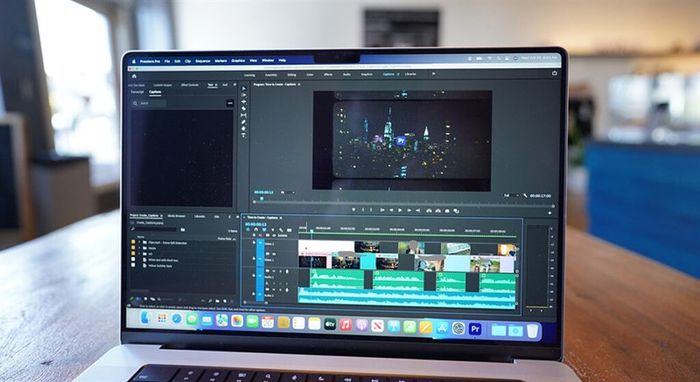Select the Razor tool in the toolbox
Image resolution: width=700 pixels, height=382 pixels.
(x=243, y=108)
